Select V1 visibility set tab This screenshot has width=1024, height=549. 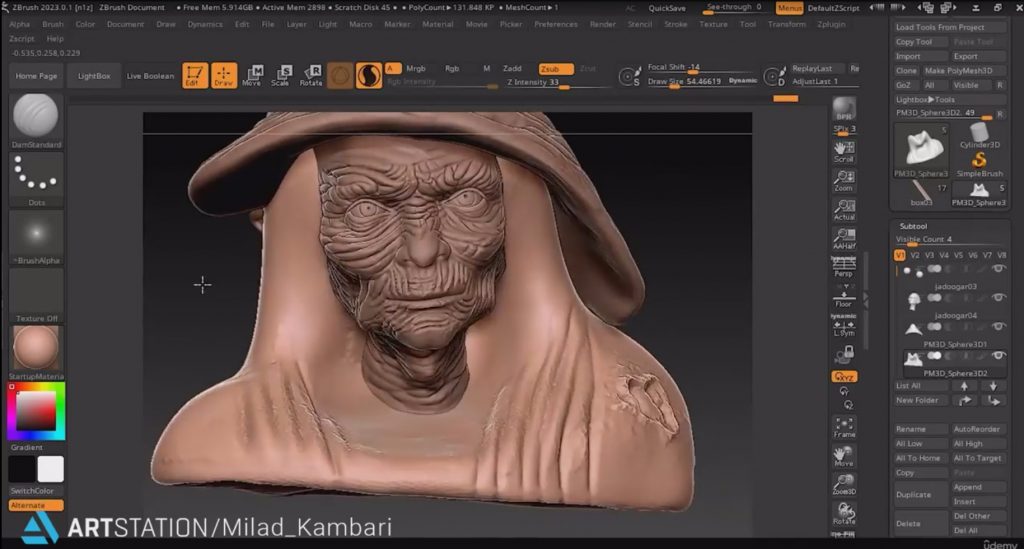pyautogui.click(x=900, y=255)
